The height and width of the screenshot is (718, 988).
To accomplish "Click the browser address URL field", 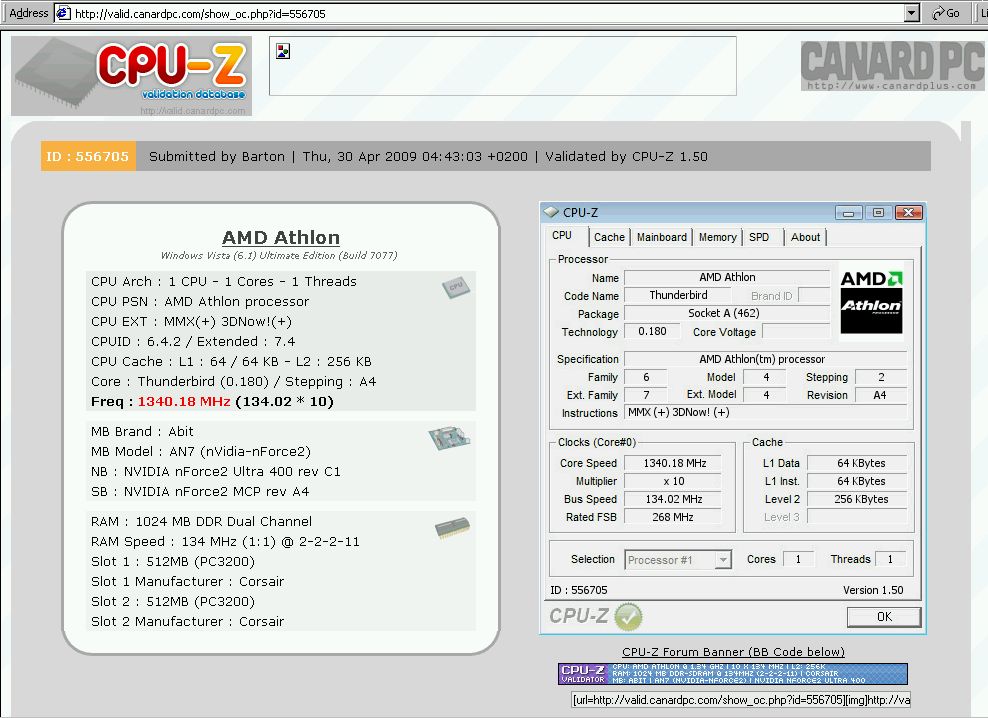I will point(488,13).
